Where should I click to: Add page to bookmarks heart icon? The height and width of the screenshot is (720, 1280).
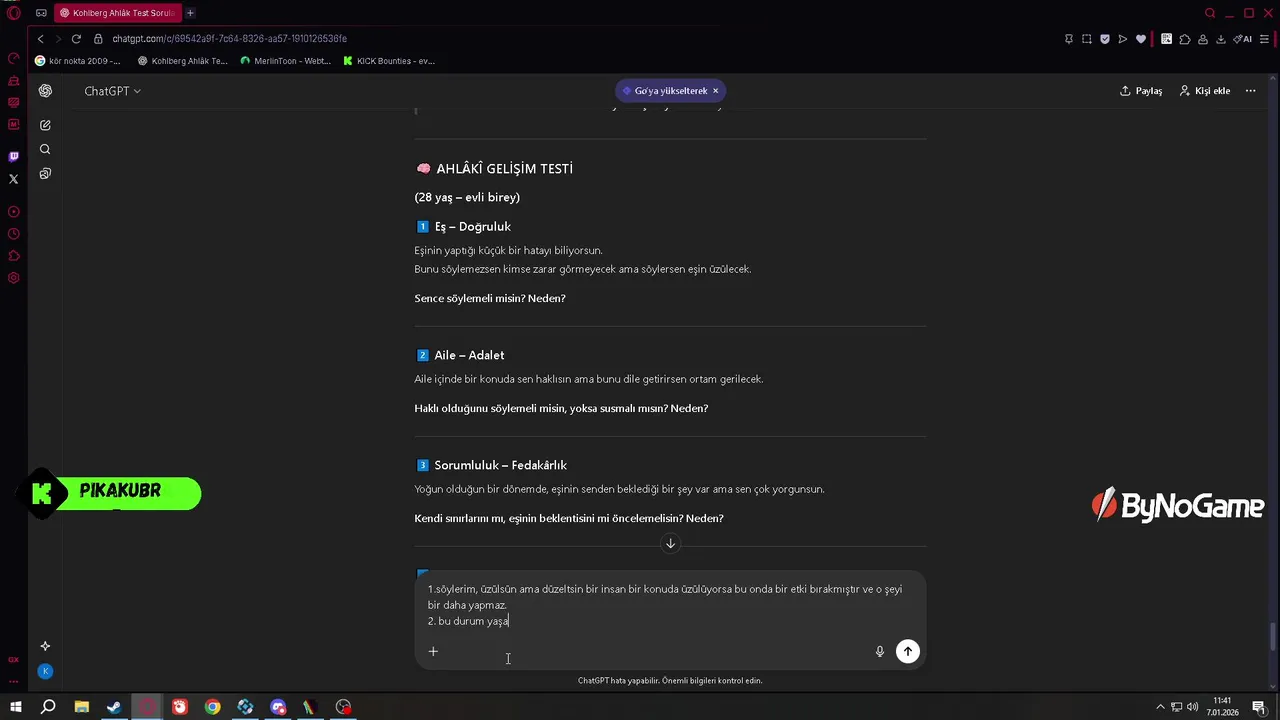[x=1141, y=39]
